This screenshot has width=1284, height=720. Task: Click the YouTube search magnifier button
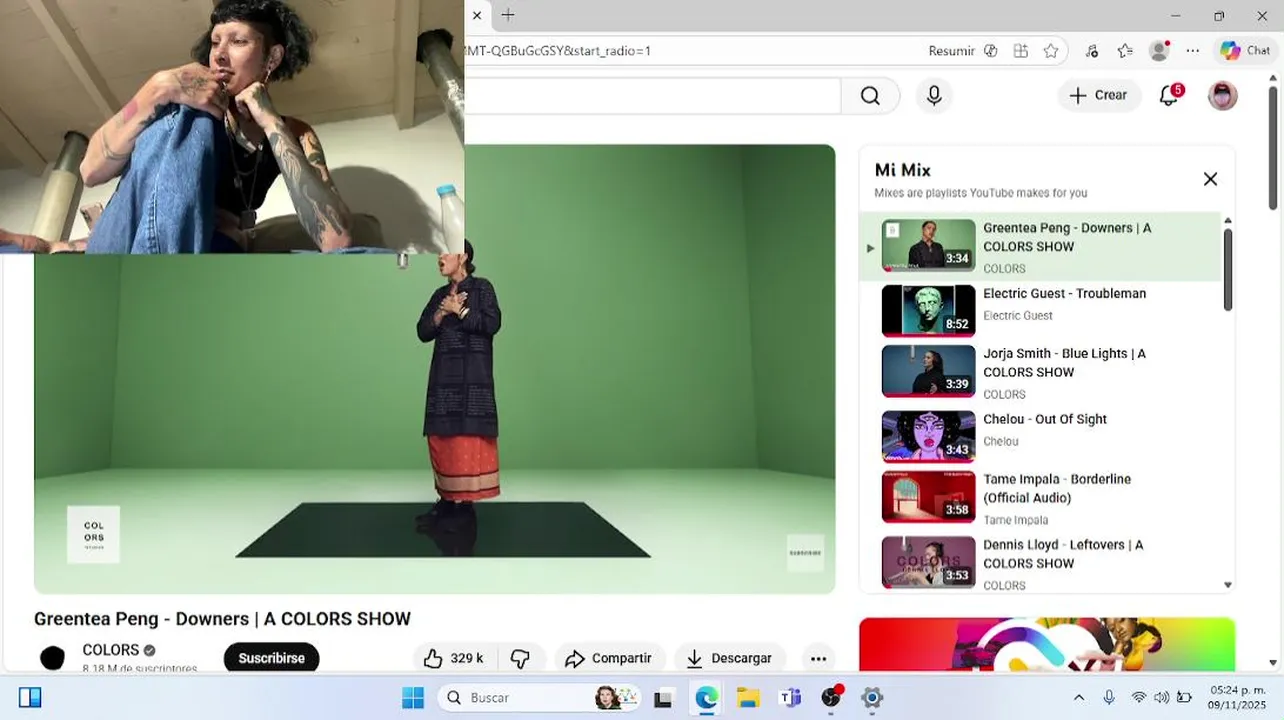coord(870,96)
